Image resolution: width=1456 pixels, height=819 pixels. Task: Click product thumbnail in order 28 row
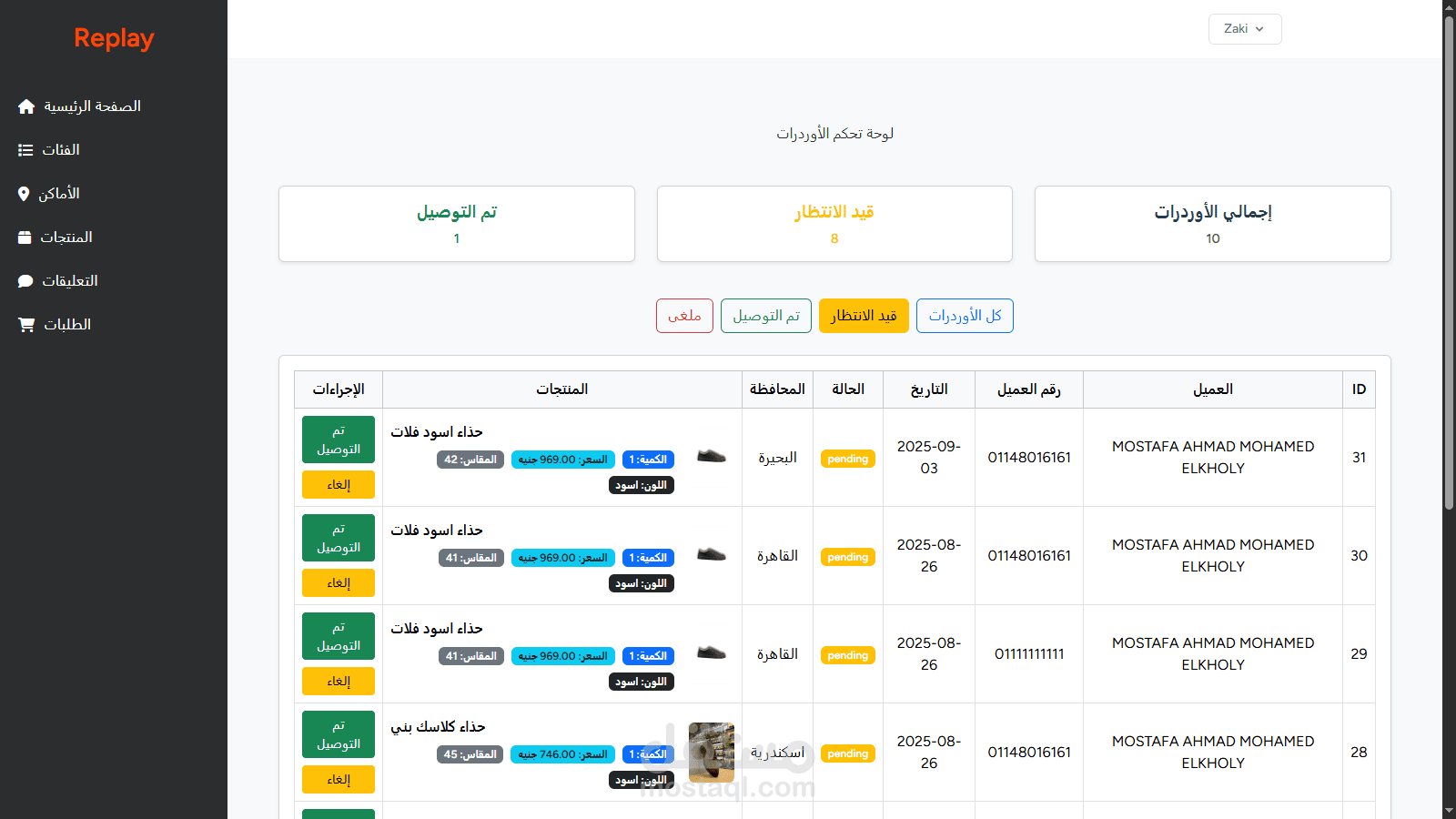click(712, 753)
